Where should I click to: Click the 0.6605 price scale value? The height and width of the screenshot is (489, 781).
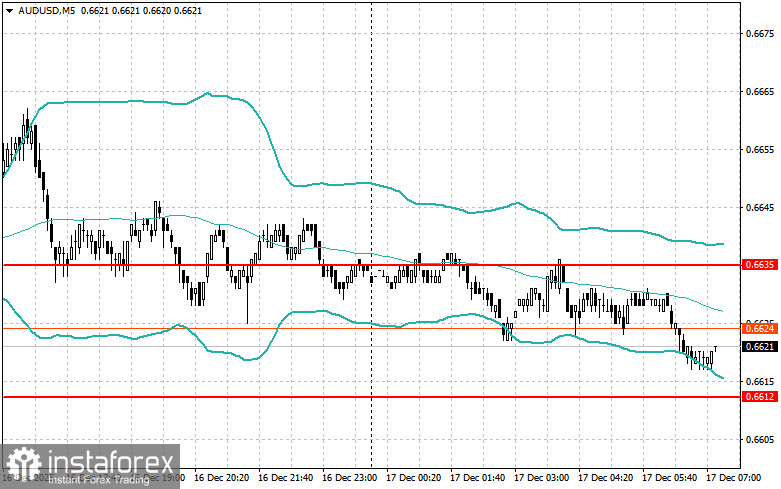(x=760, y=439)
